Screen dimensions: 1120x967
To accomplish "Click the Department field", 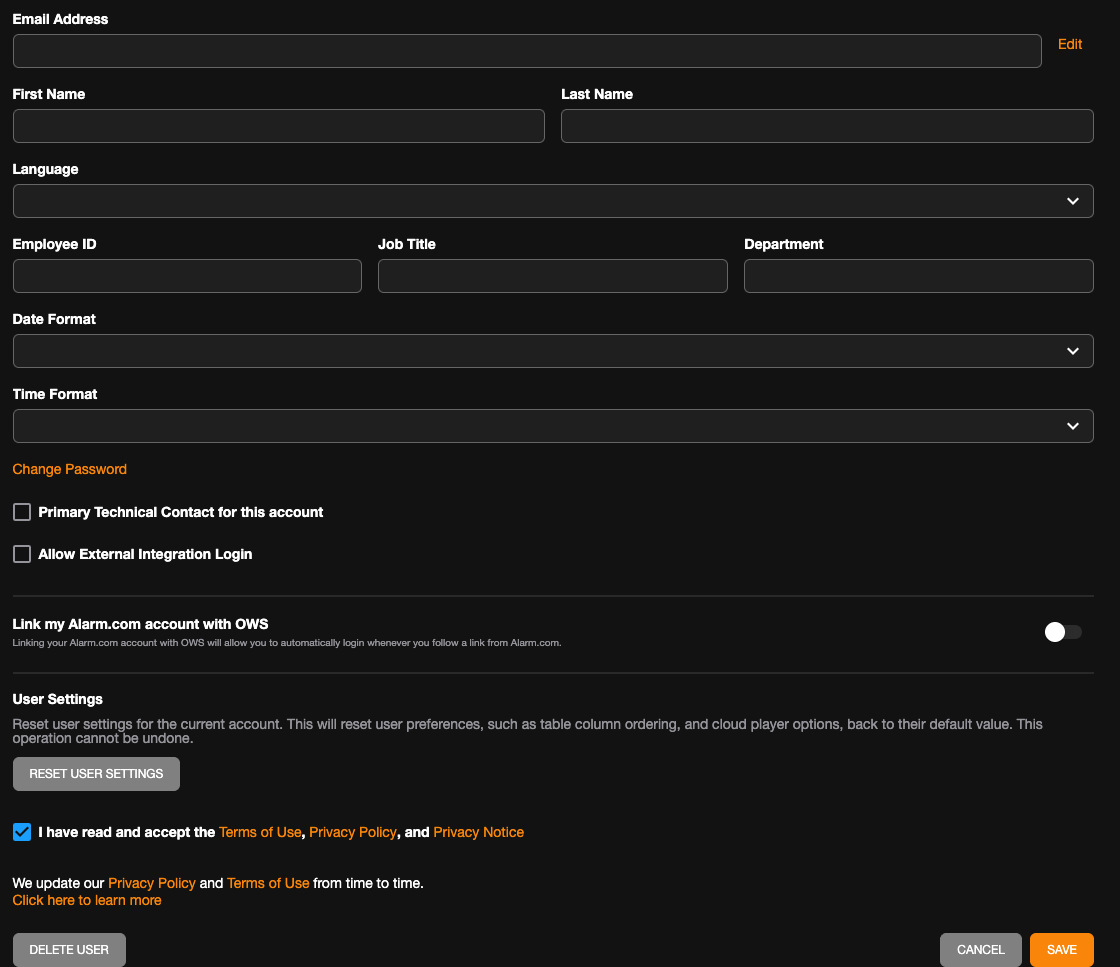I will 919,276.
